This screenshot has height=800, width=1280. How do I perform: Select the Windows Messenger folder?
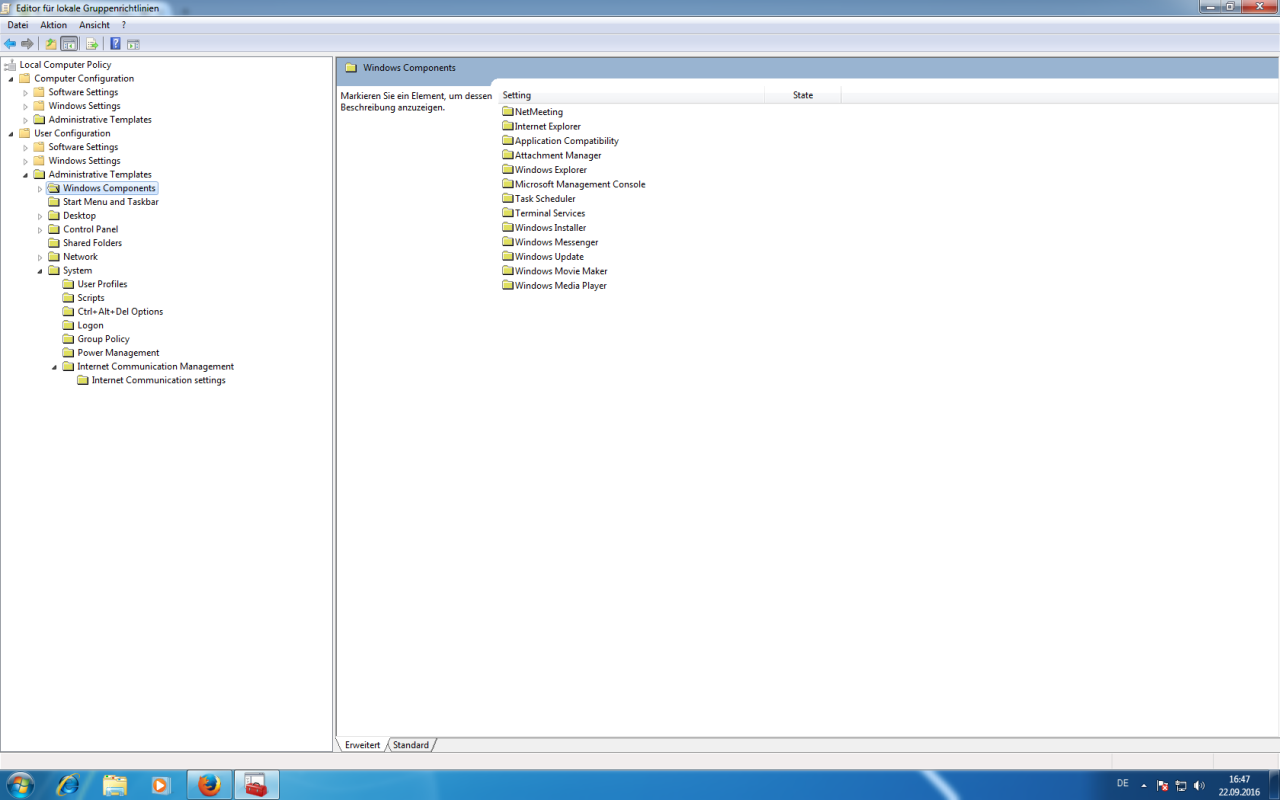(550, 242)
